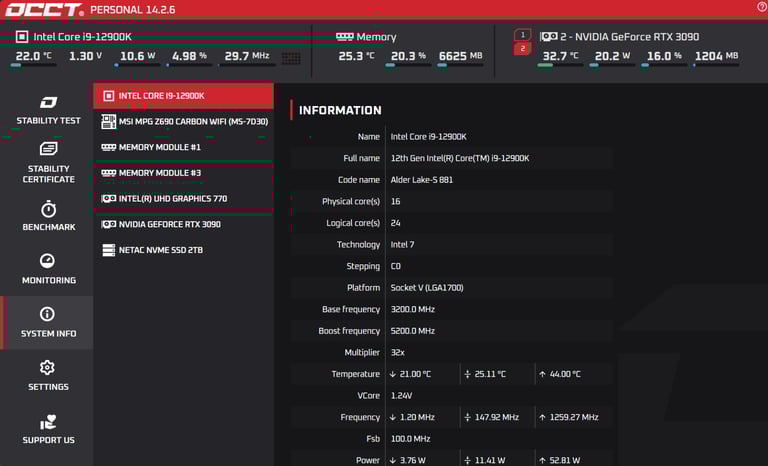Image resolution: width=768 pixels, height=466 pixels.
Task: Click the Boost frequency value 5200.0 MHz
Action: pyautogui.click(x=413, y=331)
